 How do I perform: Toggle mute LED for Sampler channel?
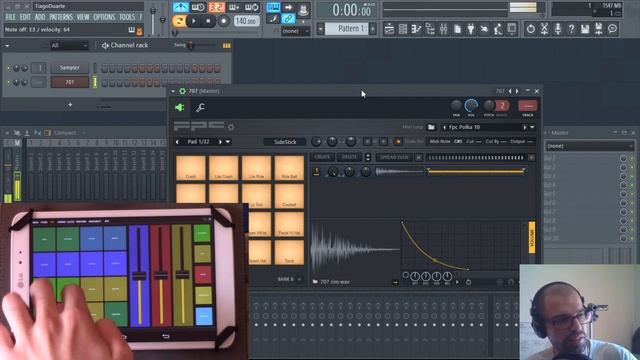tap(9, 68)
